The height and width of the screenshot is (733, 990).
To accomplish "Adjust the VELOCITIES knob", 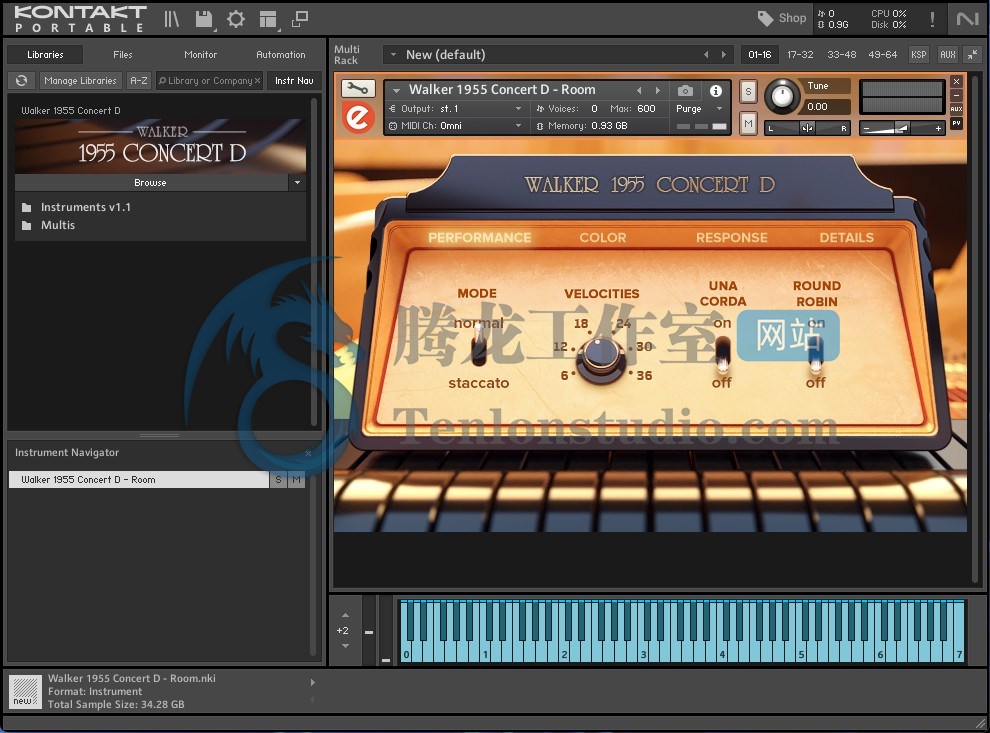I will (x=601, y=357).
